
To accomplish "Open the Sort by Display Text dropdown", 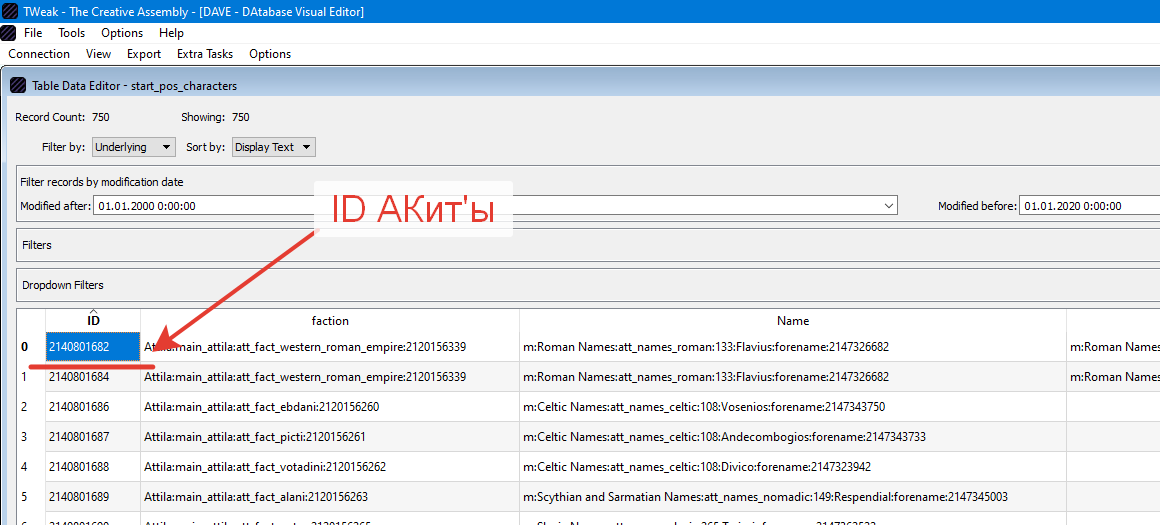I will [274, 147].
